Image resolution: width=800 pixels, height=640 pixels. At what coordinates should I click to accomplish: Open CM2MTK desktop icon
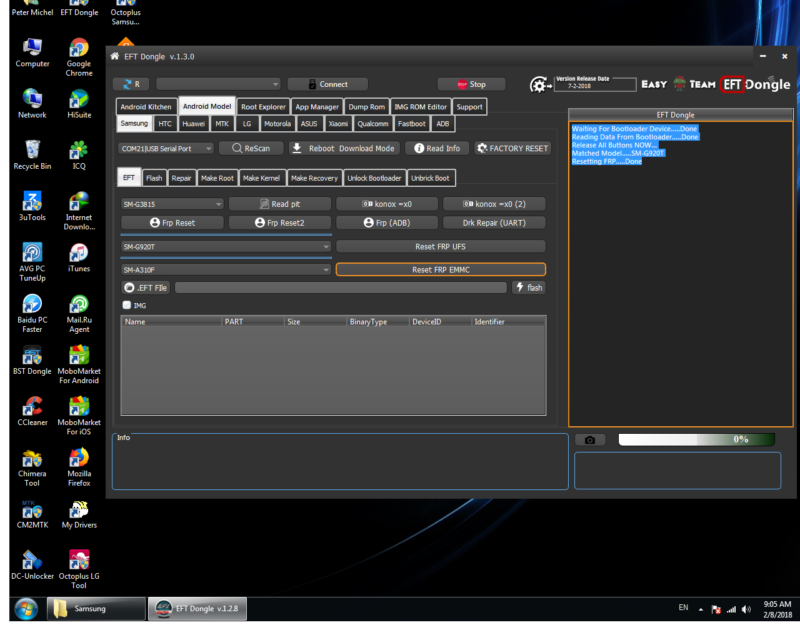coord(32,514)
